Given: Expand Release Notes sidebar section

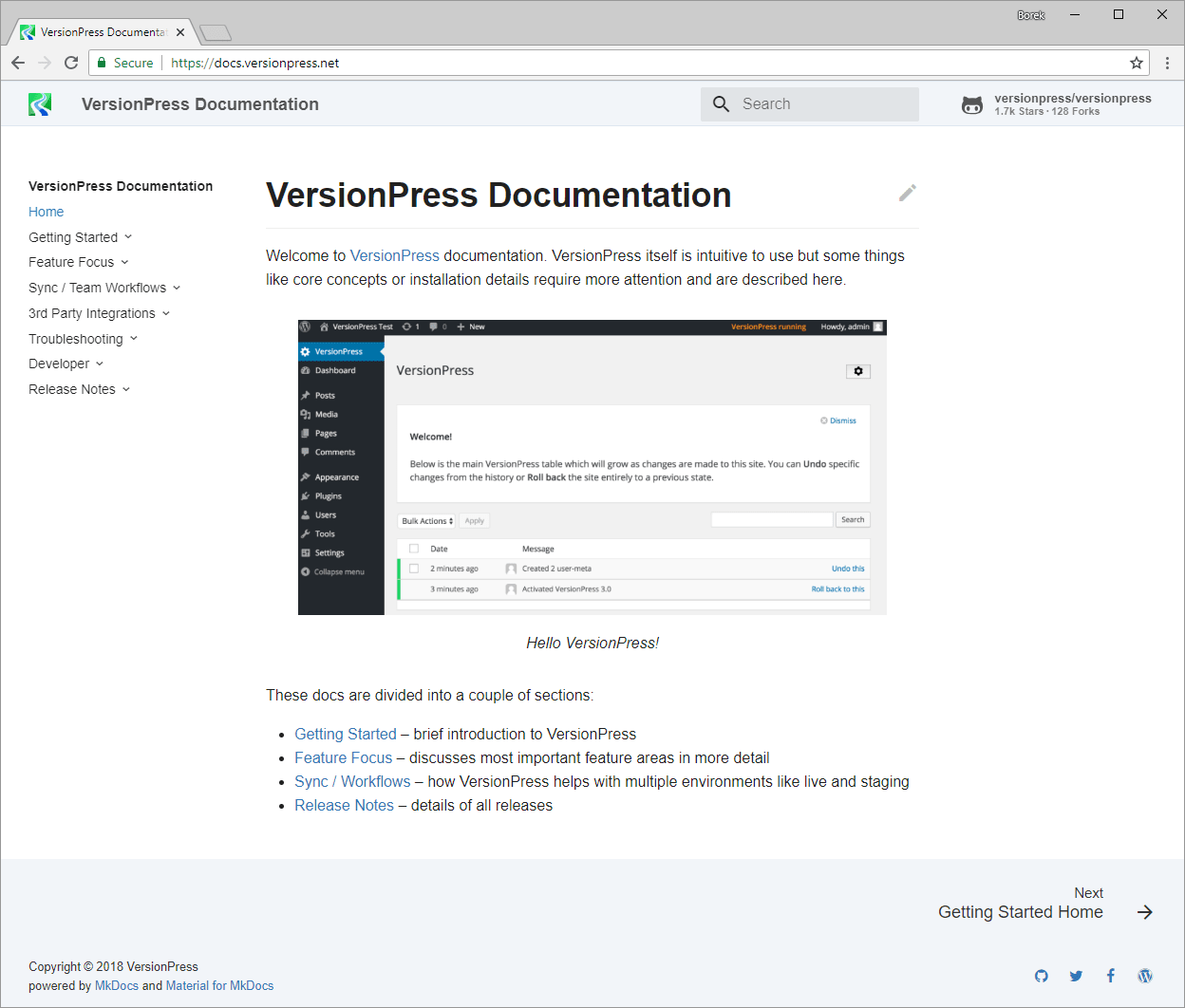Looking at the screenshot, I should tap(80, 389).
